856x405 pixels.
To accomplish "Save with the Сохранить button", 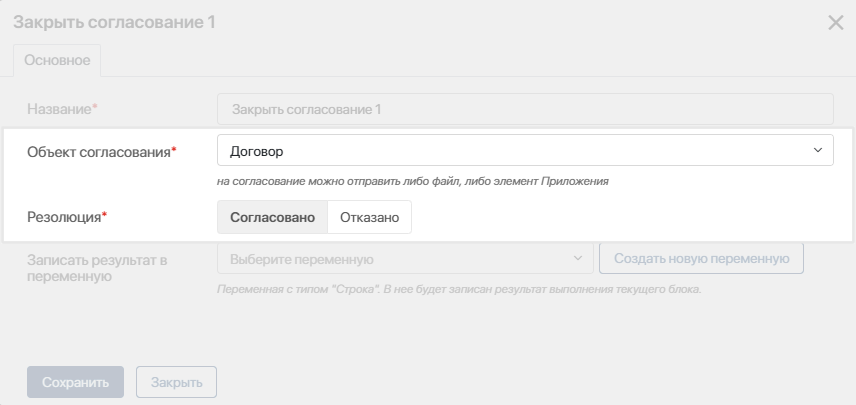I will [75, 382].
